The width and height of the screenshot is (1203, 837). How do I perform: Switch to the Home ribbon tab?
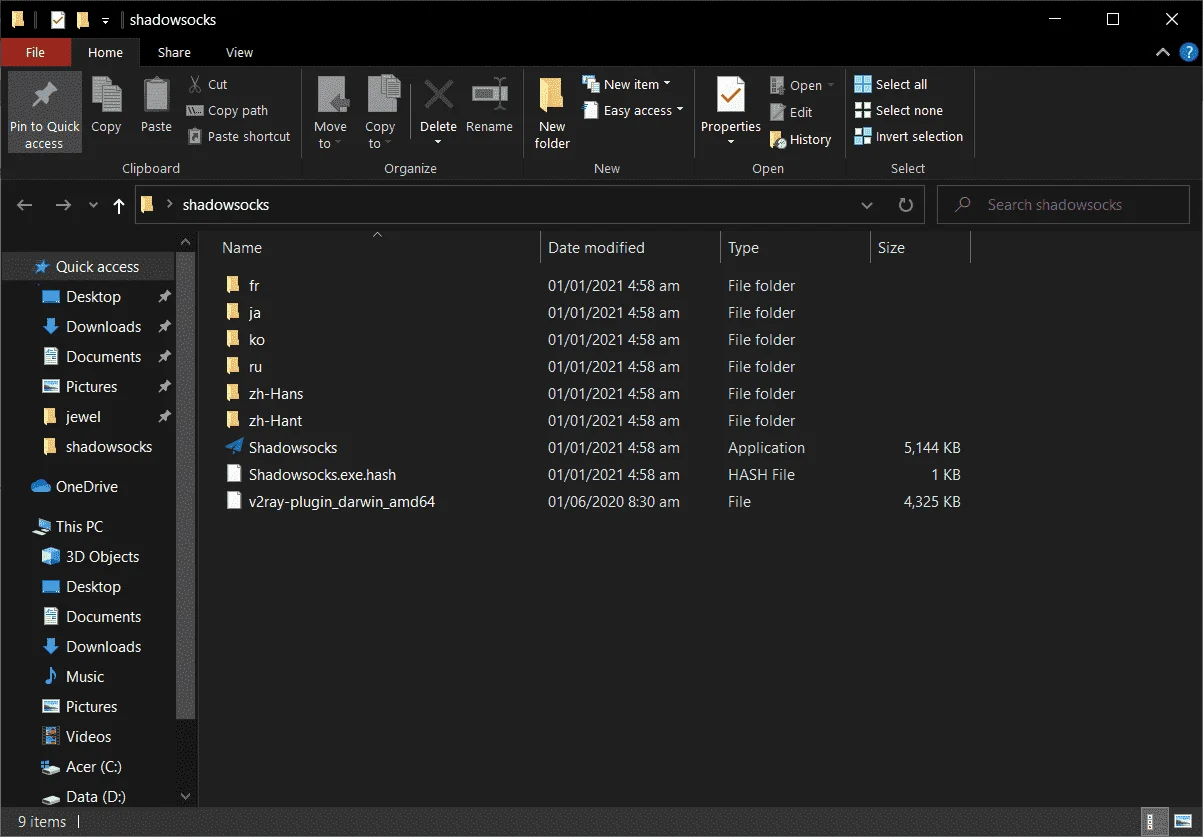pos(106,52)
